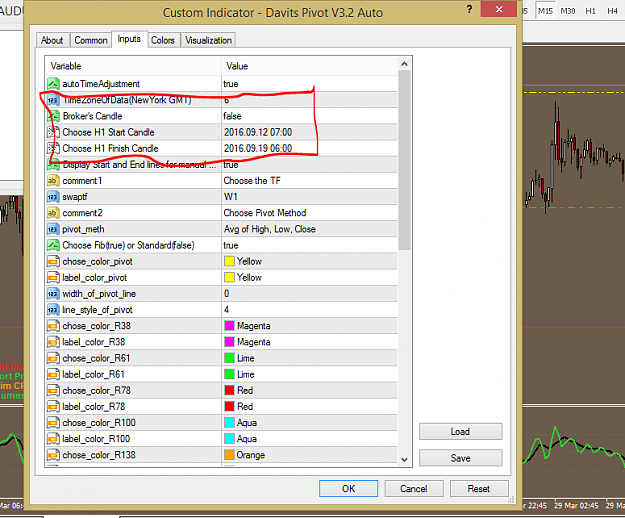Select the M15 timeframe button in chart toolbar
Screen dimensions: 625x518
pyautogui.click(x=545, y=11)
